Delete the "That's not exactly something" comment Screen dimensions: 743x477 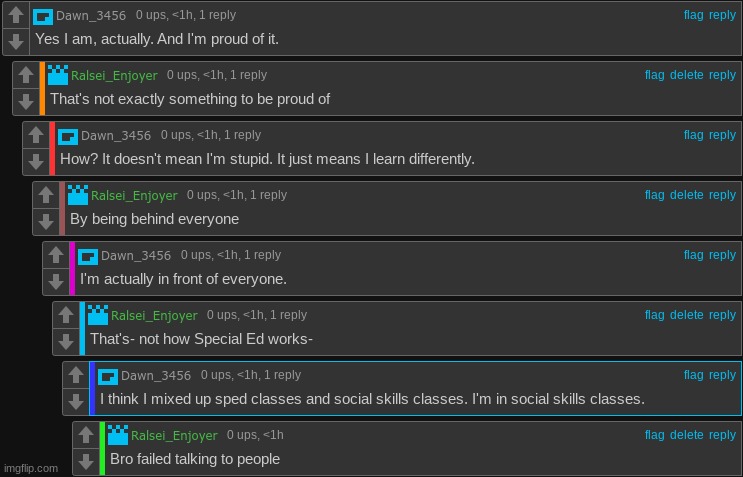click(x=687, y=75)
